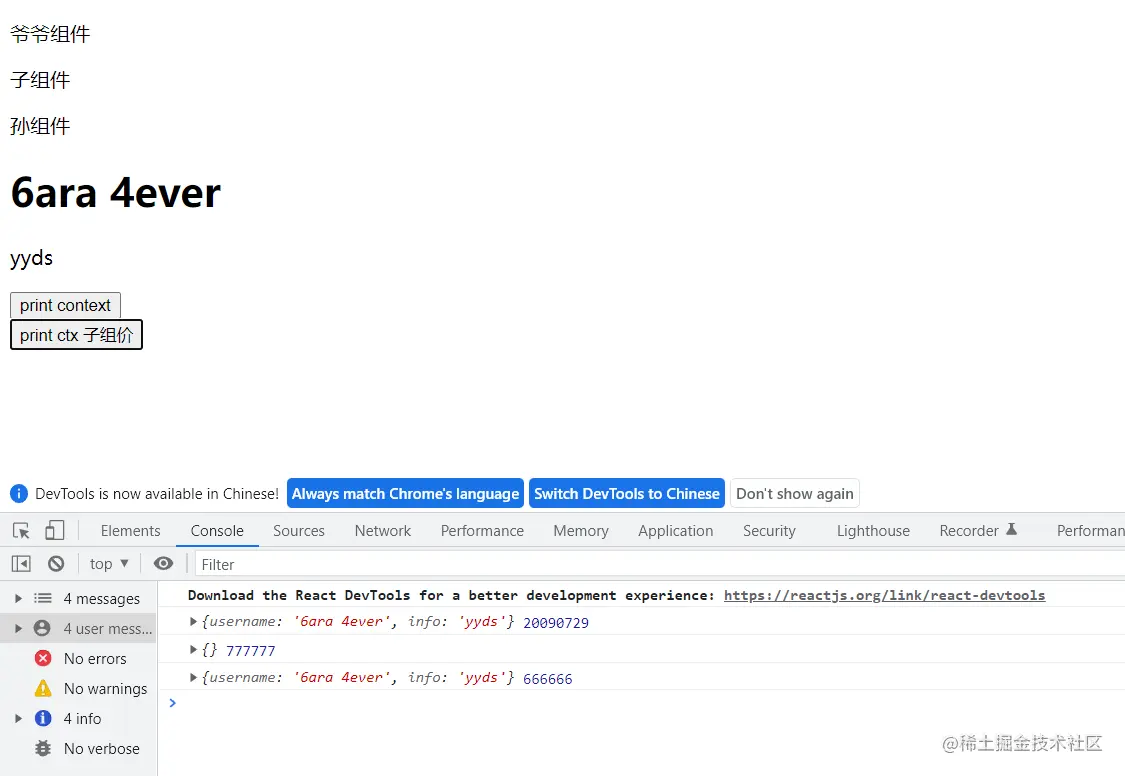Image resolution: width=1125 pixels, height=776 pixels.
Task: Click the 777777 number in console
Action: click(250, 650)
